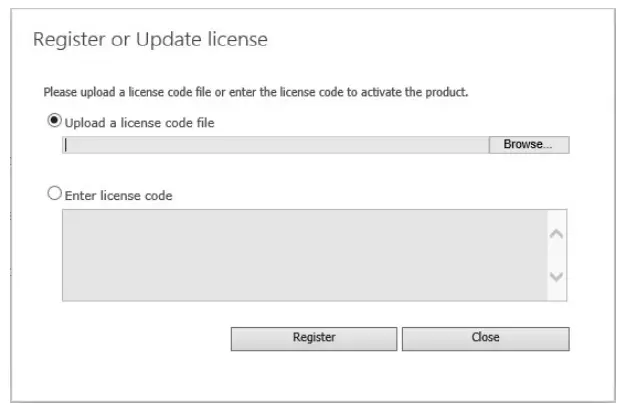This screenshot has width=625, height=410.
Task: Click the "Enter license code" label text
Action: click(118, 196)
